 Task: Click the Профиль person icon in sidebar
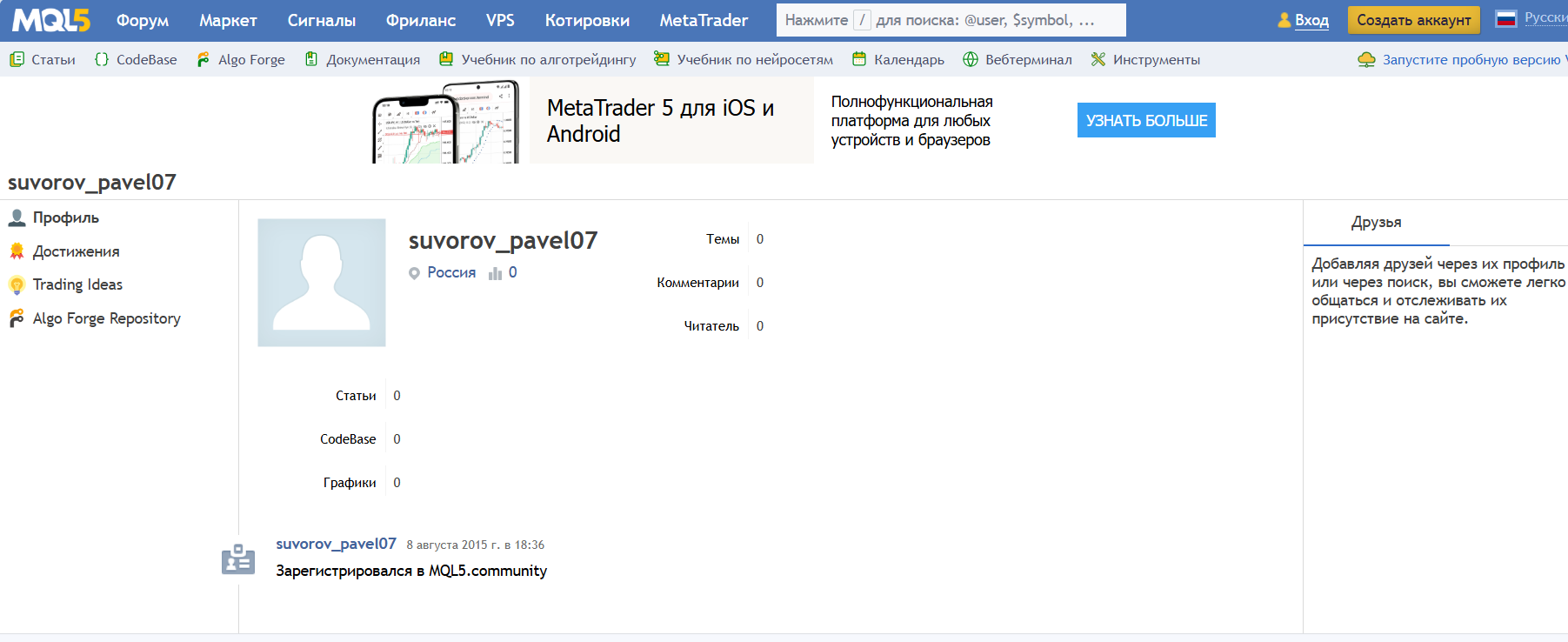click(x=17, y=217)
